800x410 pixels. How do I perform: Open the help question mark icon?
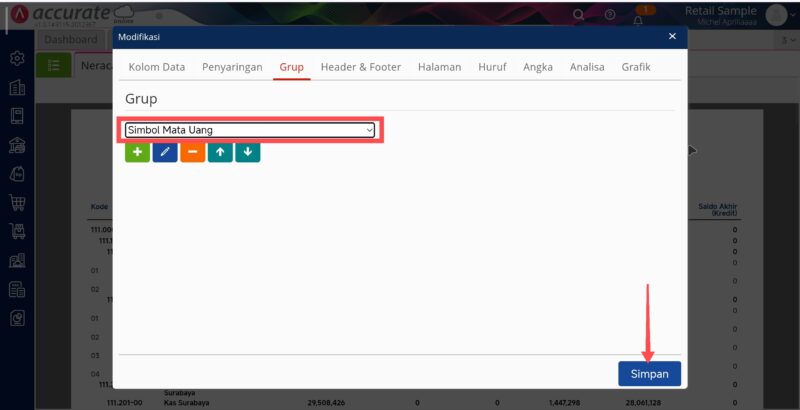pos(609,15)
